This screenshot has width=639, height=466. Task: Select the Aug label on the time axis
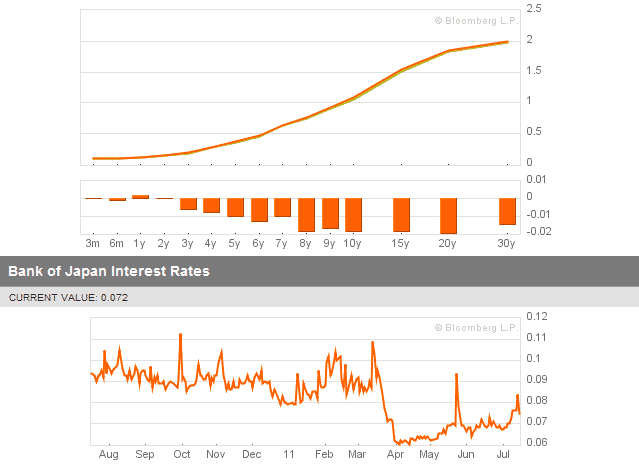coord(109,453)
